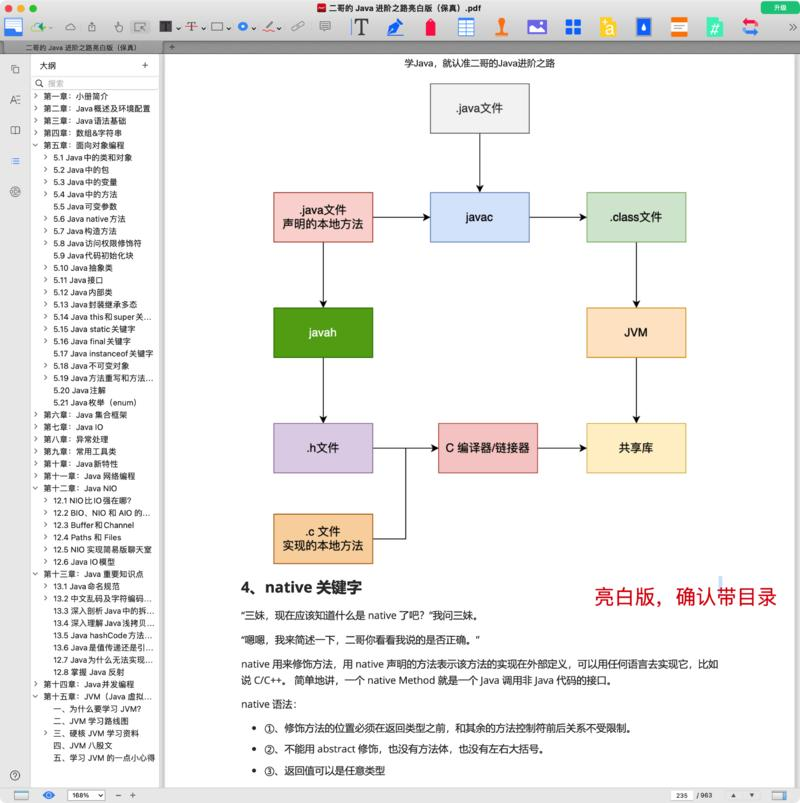Switch the outline list view highlighted in blue

click(x=15, y=158)
